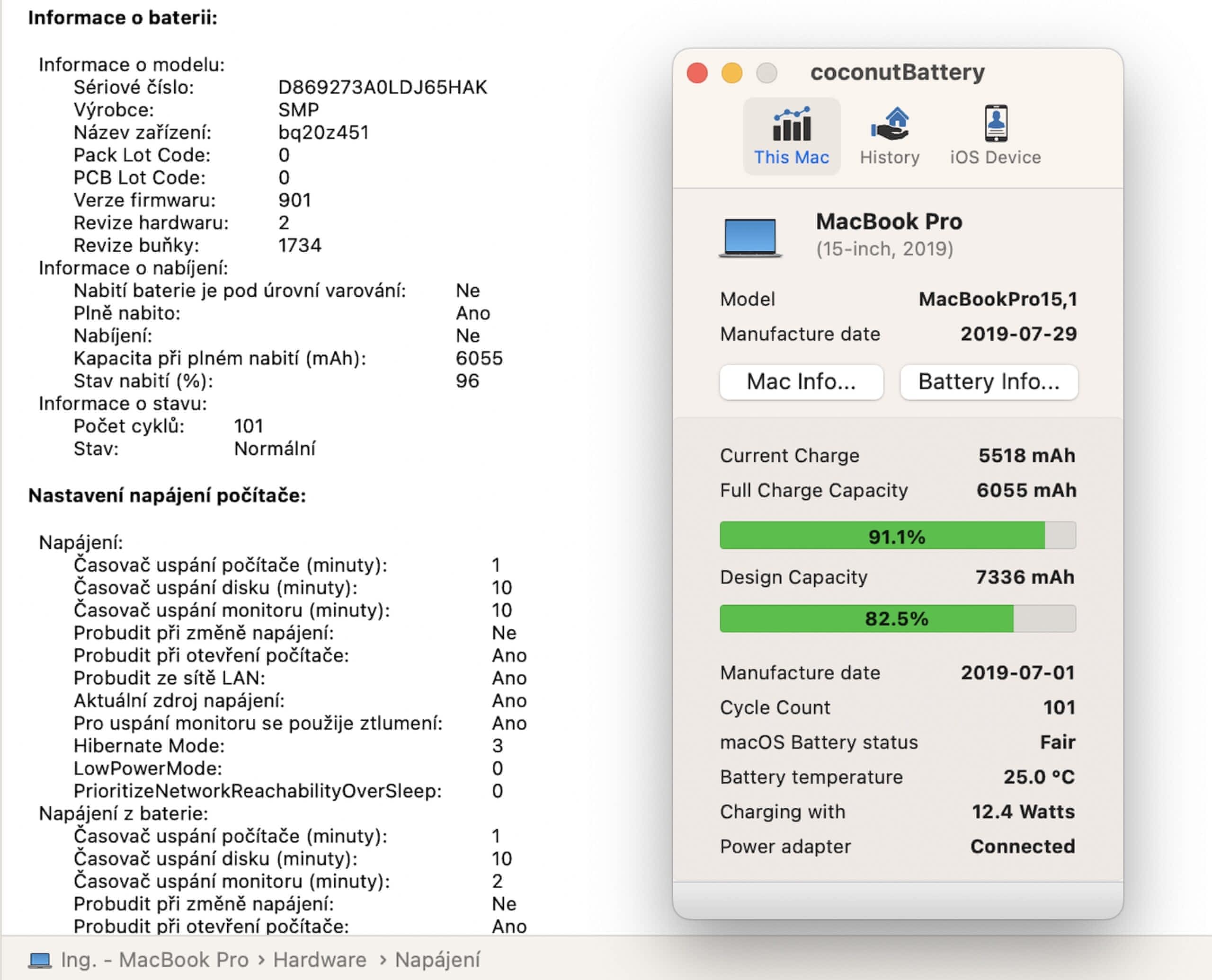Click the gray zoom window button

tap(766, 73)
